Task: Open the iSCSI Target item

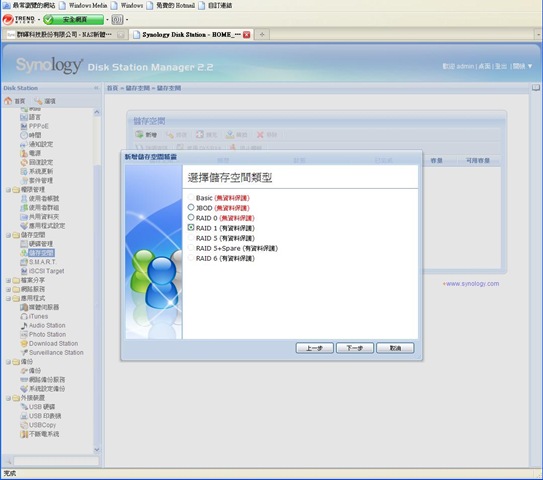Action: pos(42,271)
